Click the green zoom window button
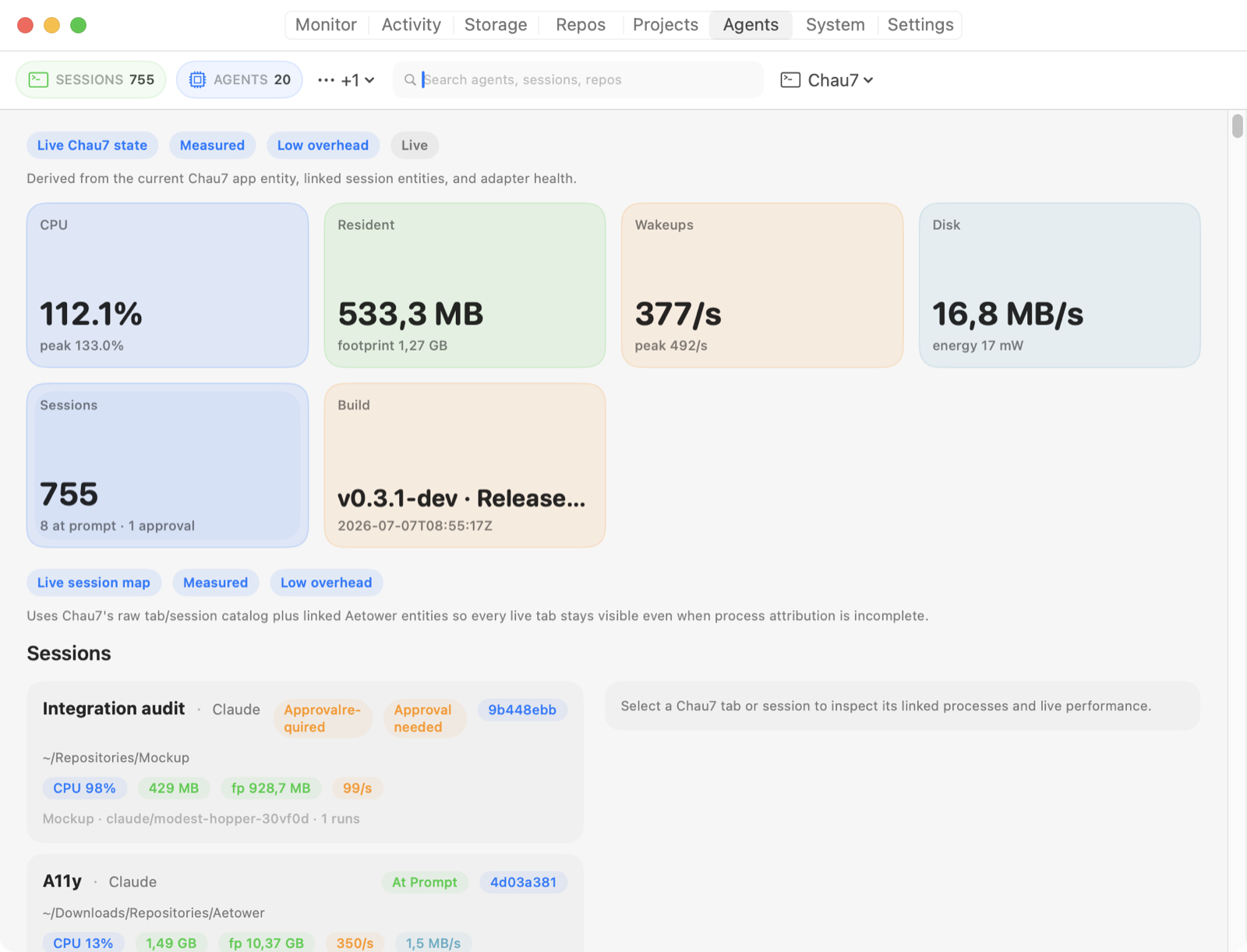The height and width of the screenshot is (952, 1247). point(78,25)
